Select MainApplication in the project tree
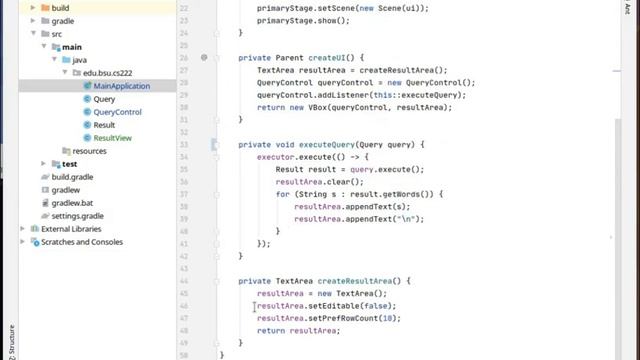This screenshot has width=640, height=360. [x=122, y=86]
